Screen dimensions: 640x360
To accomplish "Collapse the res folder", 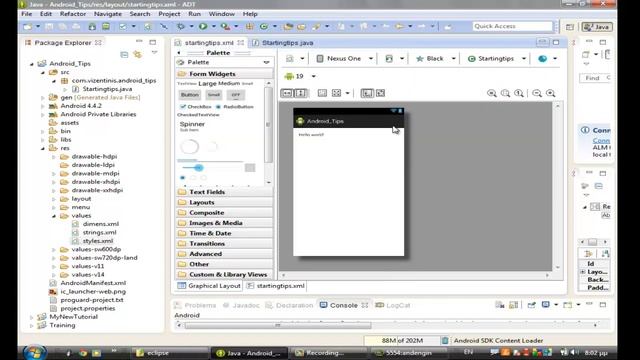I will [43, 148].
